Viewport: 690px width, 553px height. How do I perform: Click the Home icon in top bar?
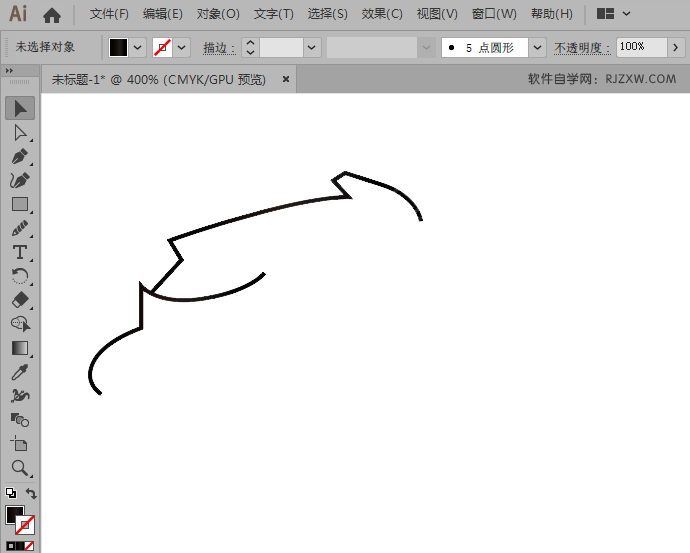tap(52, 15)
